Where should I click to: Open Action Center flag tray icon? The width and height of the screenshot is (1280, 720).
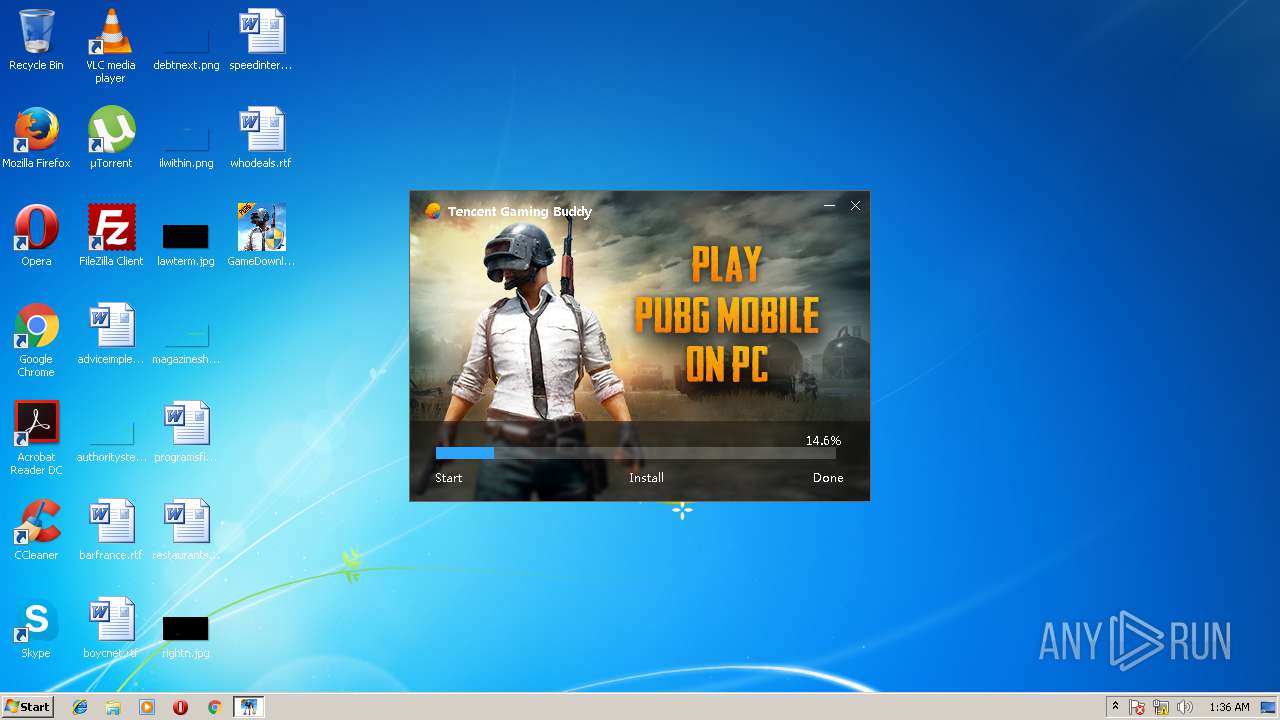click(1137, 707)
